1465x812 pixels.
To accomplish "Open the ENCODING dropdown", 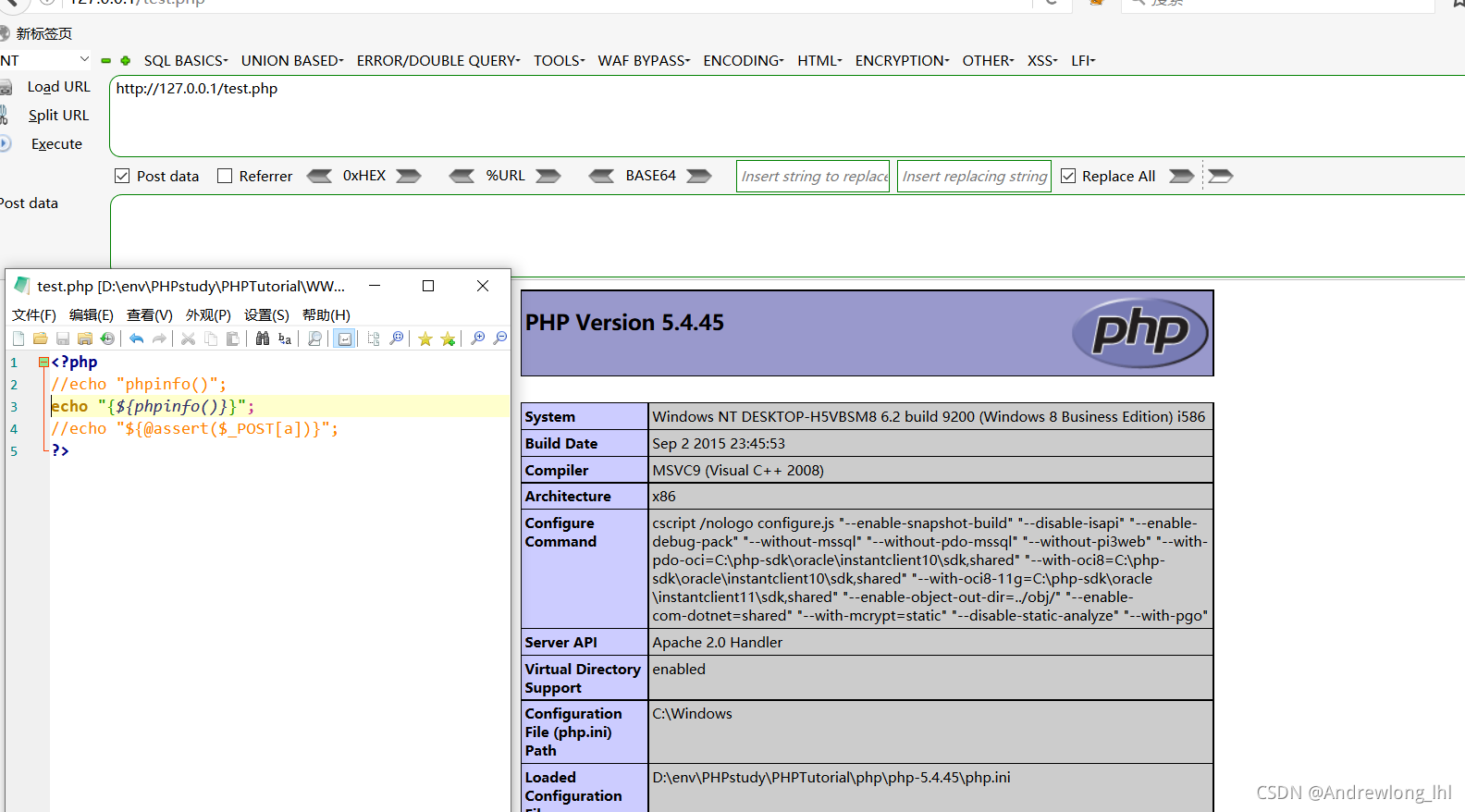I will [744, 61].
